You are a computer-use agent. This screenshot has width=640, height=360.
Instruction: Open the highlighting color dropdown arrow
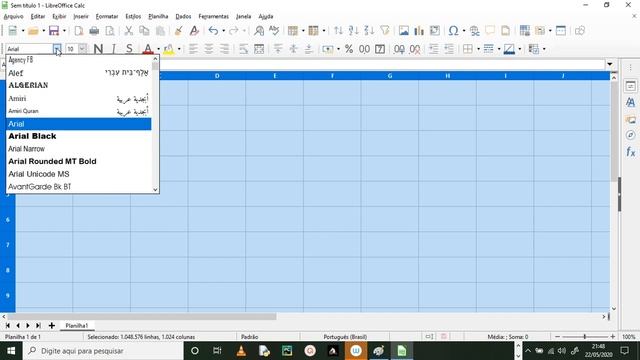pyautogui.click(x=179, y=49)
